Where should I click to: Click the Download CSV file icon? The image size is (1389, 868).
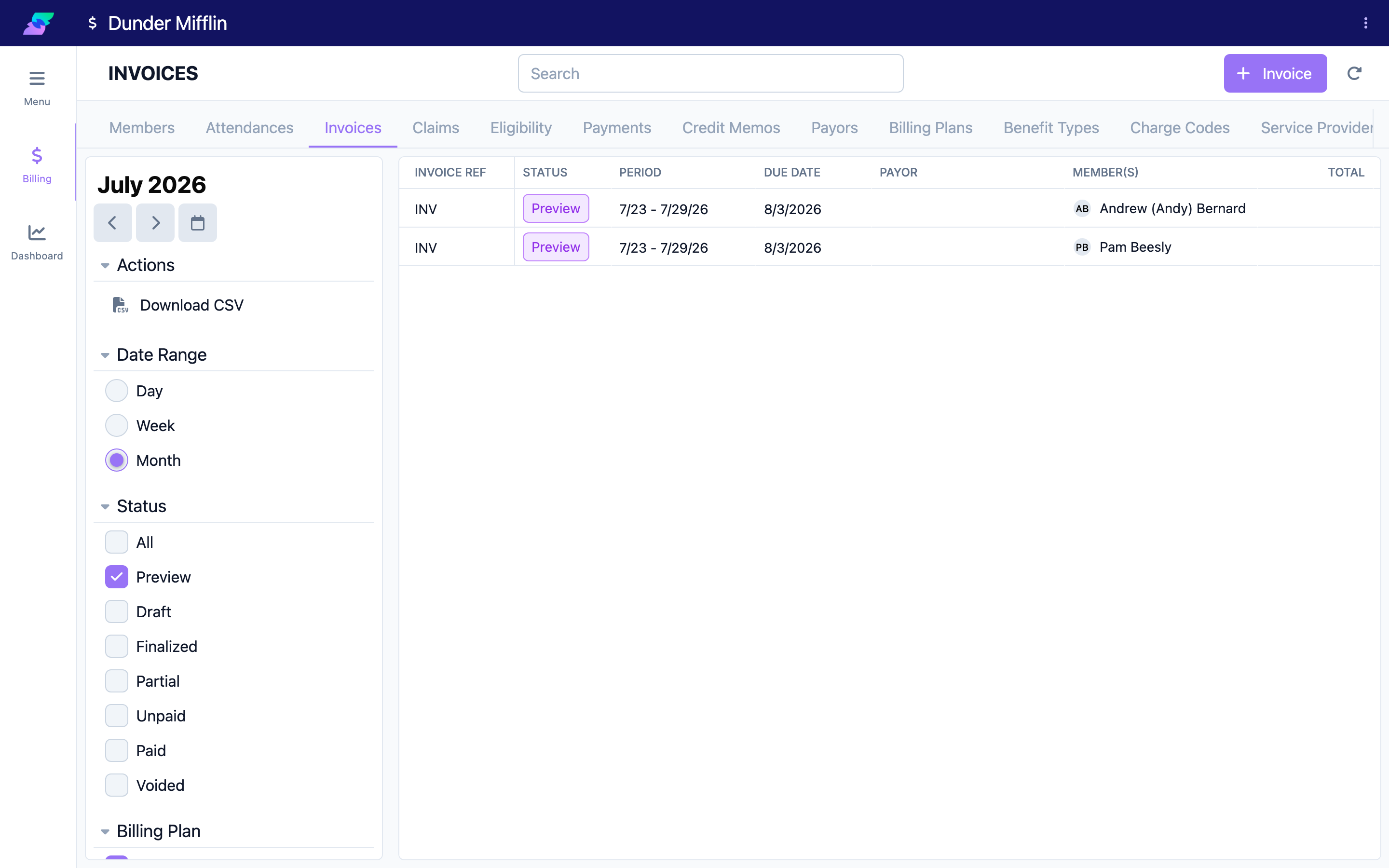[x=120, y=305]
